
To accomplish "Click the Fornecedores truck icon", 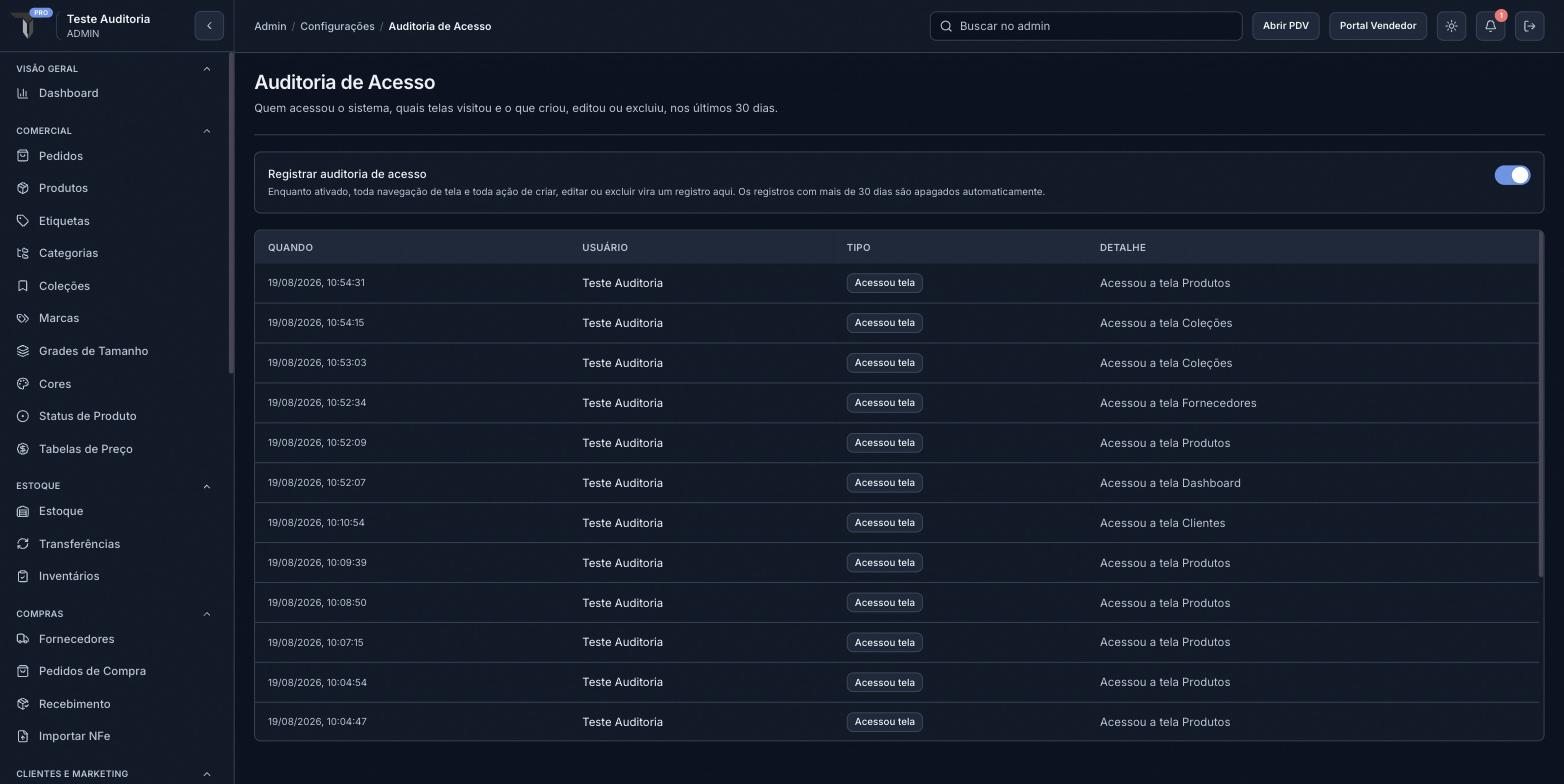I will [23, 639].
